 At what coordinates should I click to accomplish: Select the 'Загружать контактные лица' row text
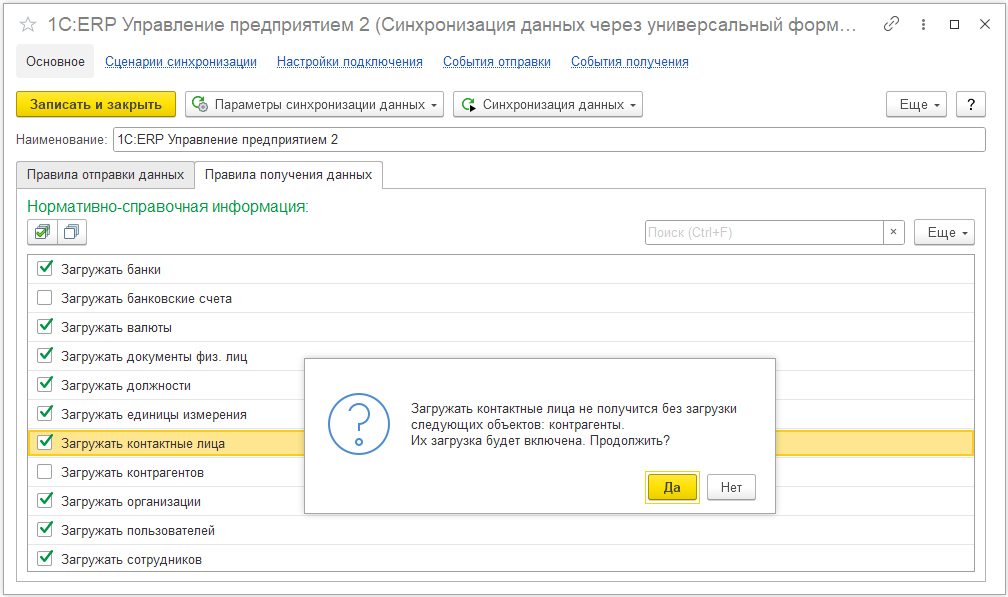point(143,444)
